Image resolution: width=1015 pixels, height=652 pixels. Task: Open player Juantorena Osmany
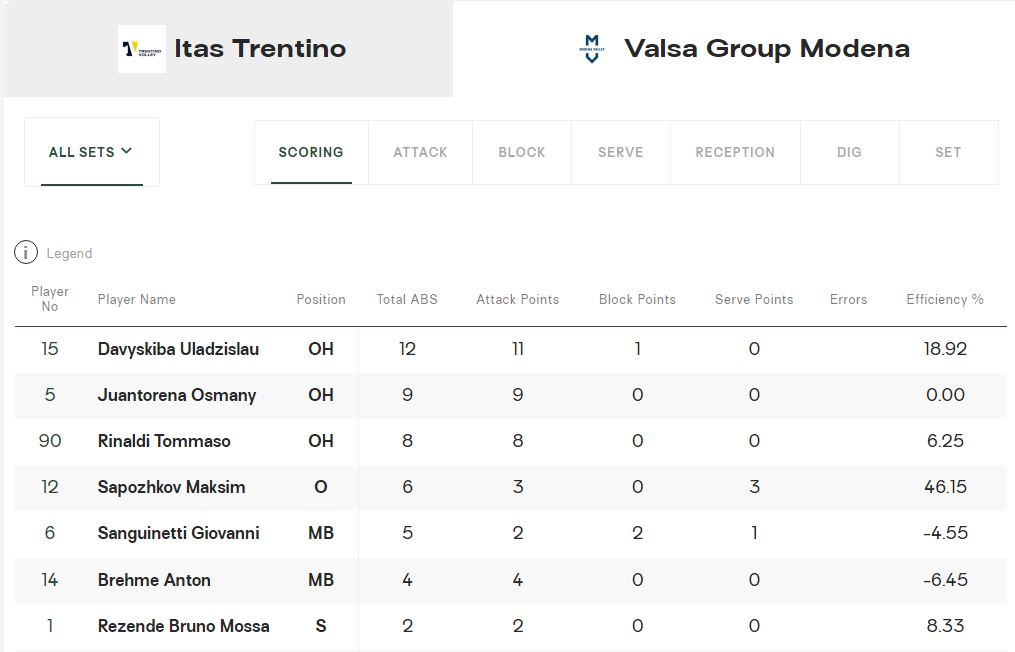(x=177, y=395)
